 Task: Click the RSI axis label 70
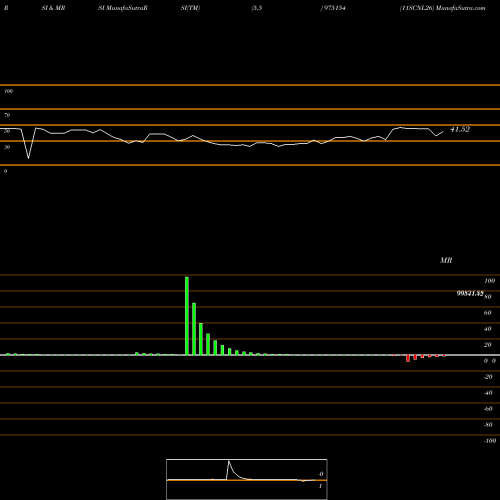(7, 115)
